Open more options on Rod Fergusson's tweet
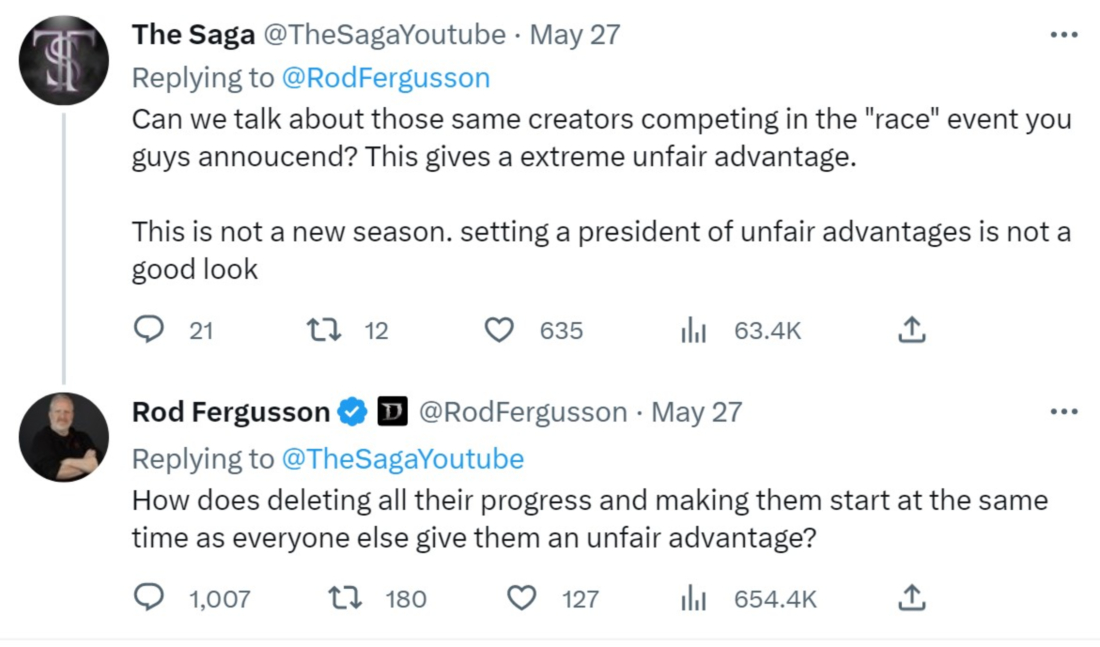1100x647 pixels. 1063,412
